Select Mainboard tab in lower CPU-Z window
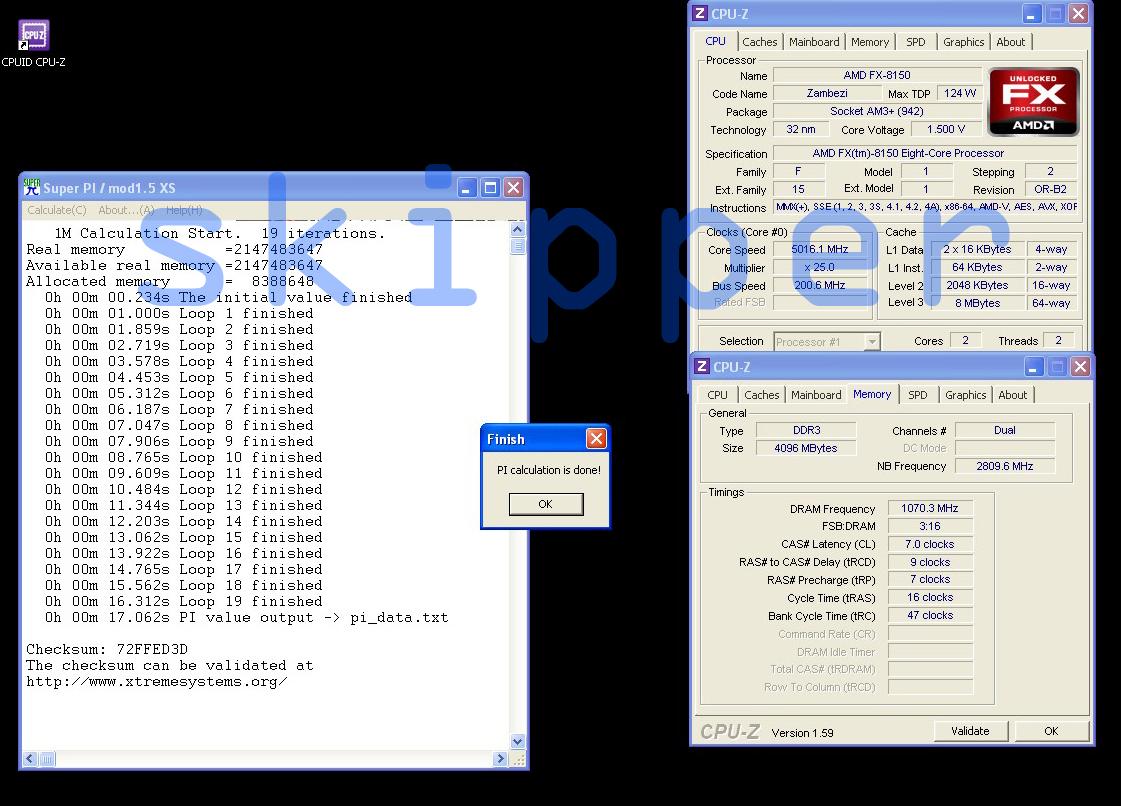 [816, 395]
